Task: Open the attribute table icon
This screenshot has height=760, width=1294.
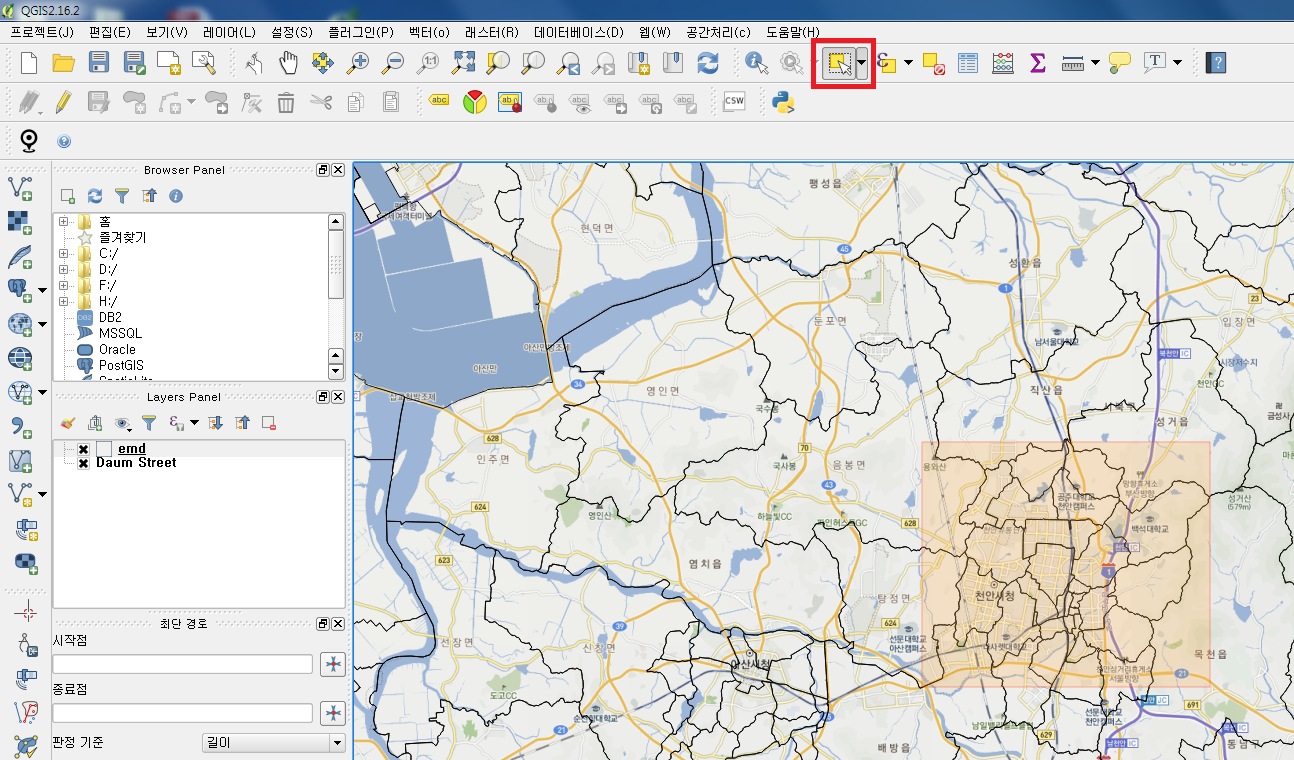Action: [x=968, y=63]
